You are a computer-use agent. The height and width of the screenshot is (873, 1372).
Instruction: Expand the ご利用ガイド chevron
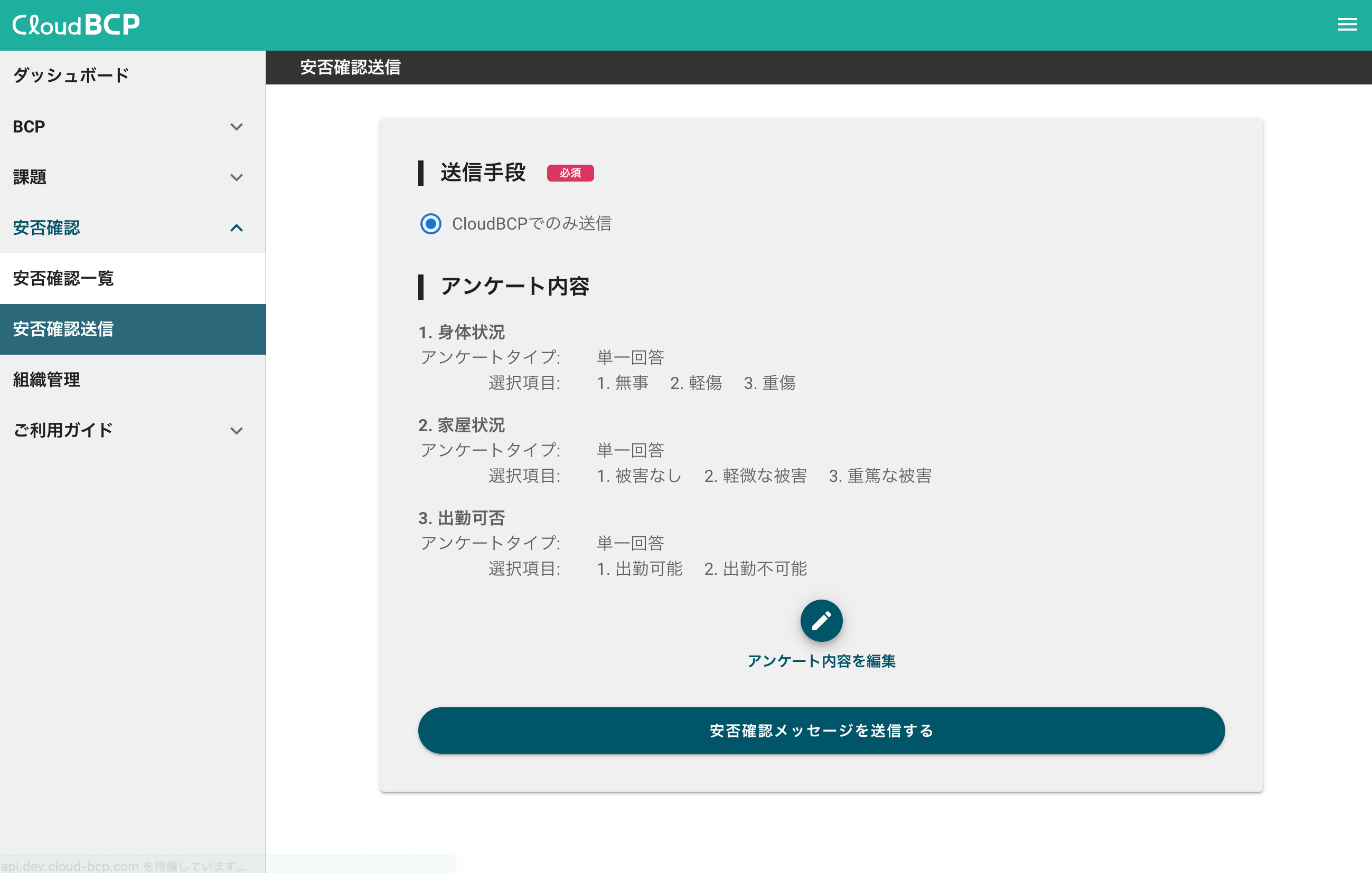[x=237, y=430]
